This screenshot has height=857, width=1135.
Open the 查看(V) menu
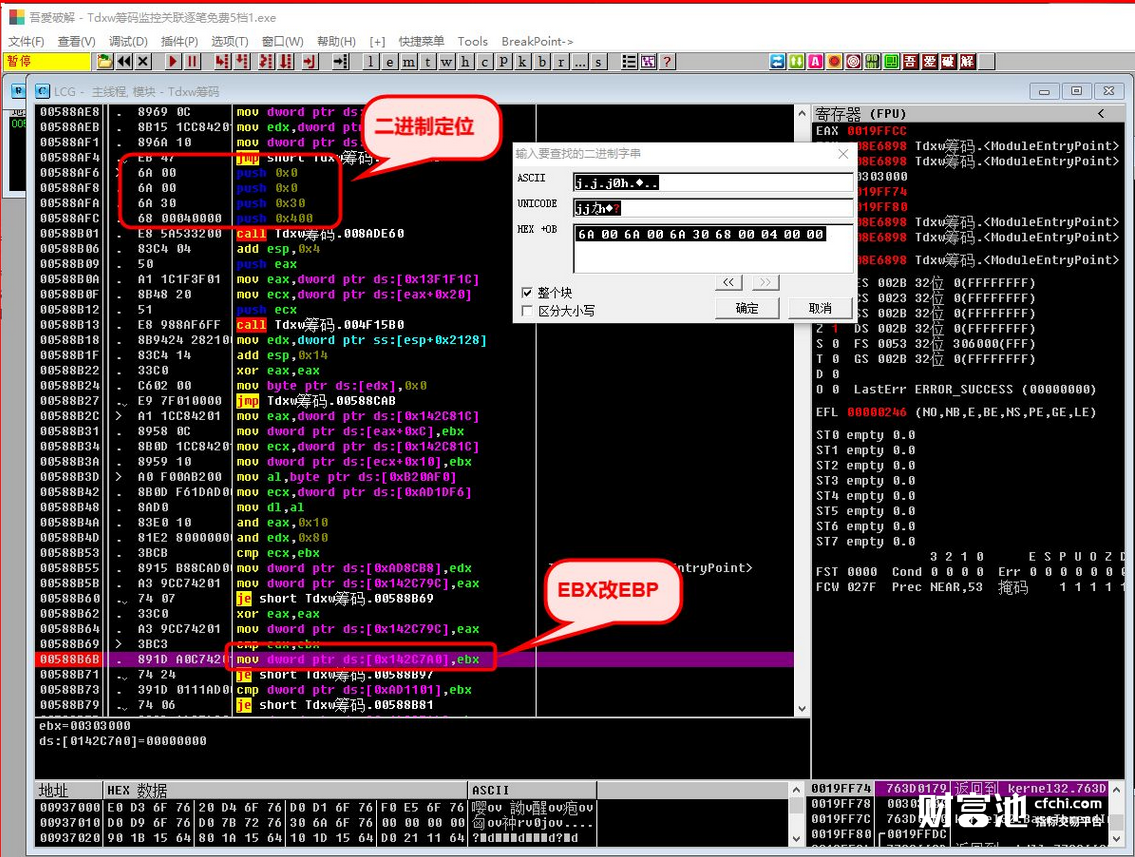[x=77, y=41]
